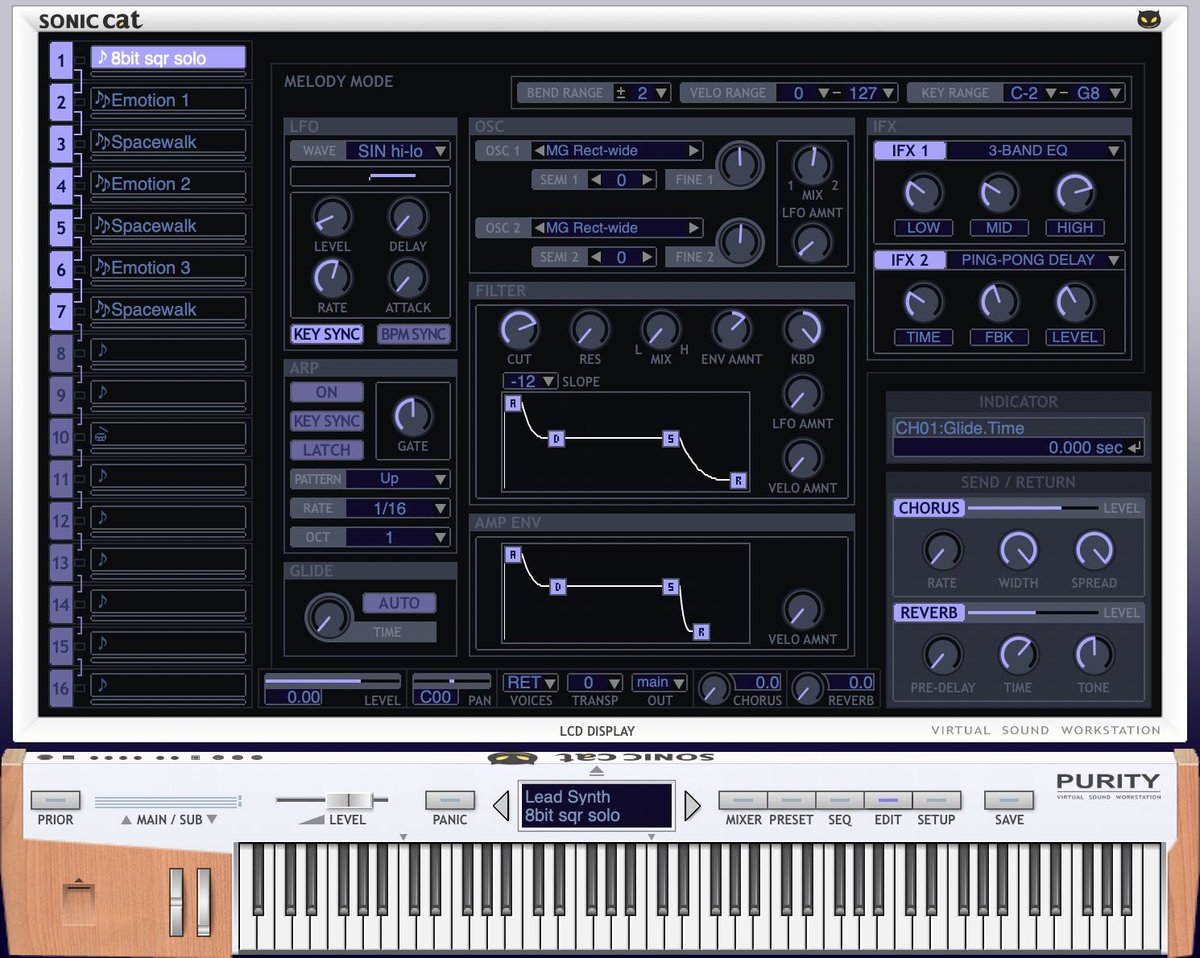Select channel 2 Emotion 1 slot

[168, 100]
